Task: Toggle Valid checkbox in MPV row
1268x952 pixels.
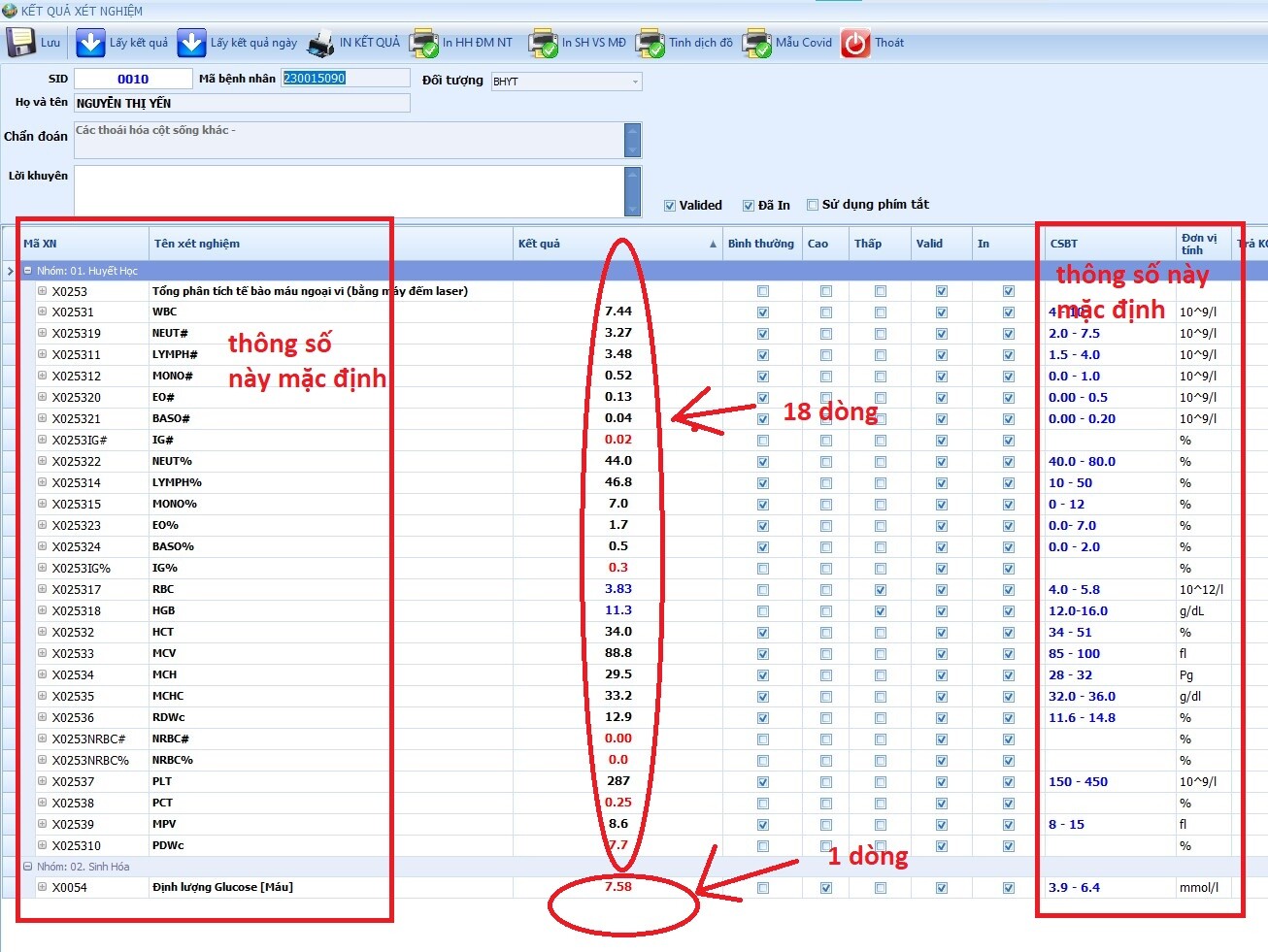Action: pyautogui.click(x=942, y=825)
